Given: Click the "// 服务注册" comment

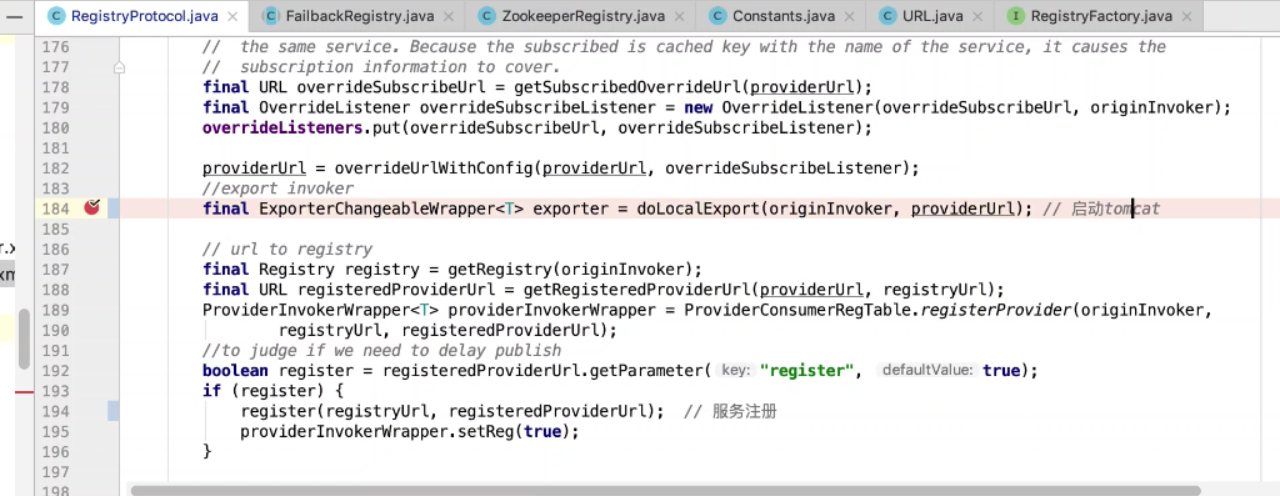Looking at the screenshot, I should pyautogui.click(x=730, y=411).
